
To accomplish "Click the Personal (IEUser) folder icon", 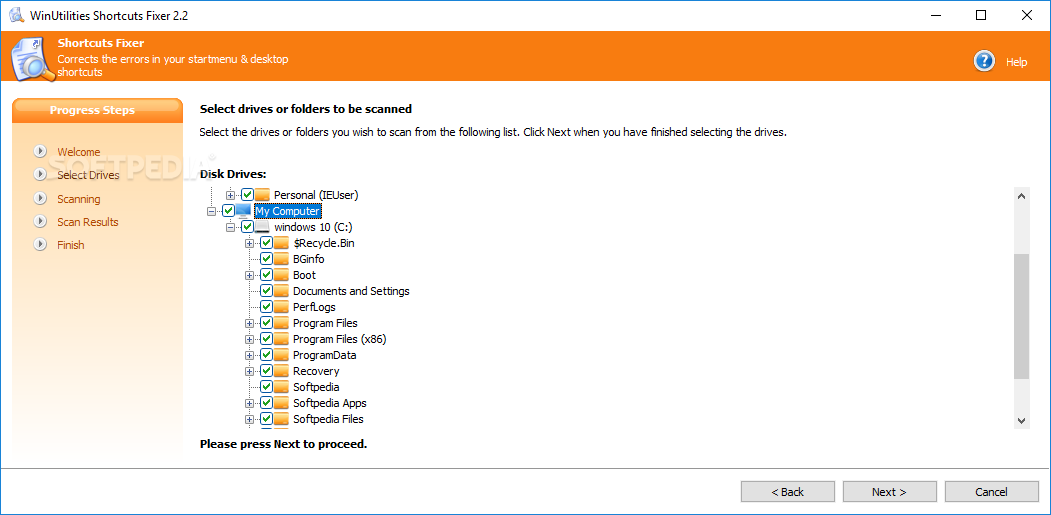I will (262, 195).
